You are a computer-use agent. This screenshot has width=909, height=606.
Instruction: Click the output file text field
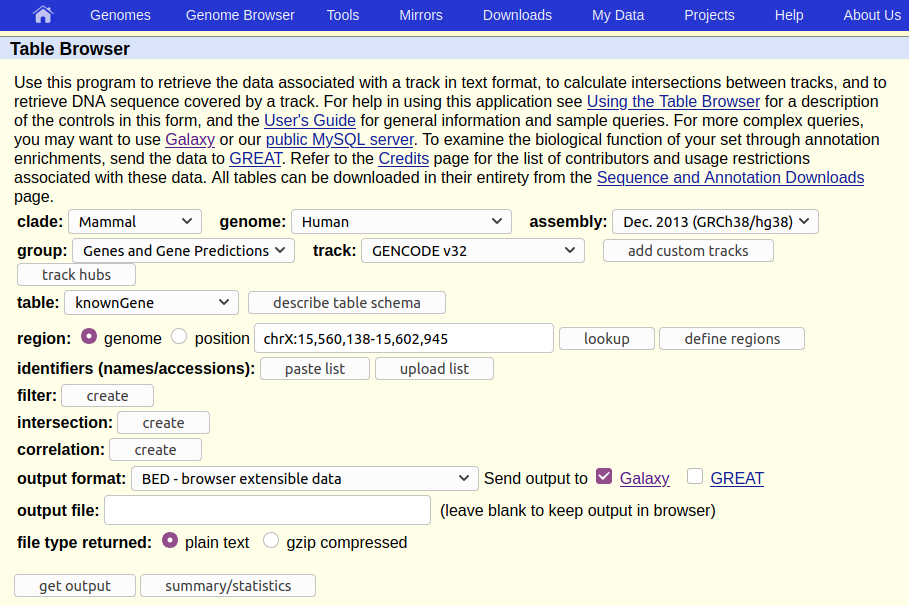[267, 510]
